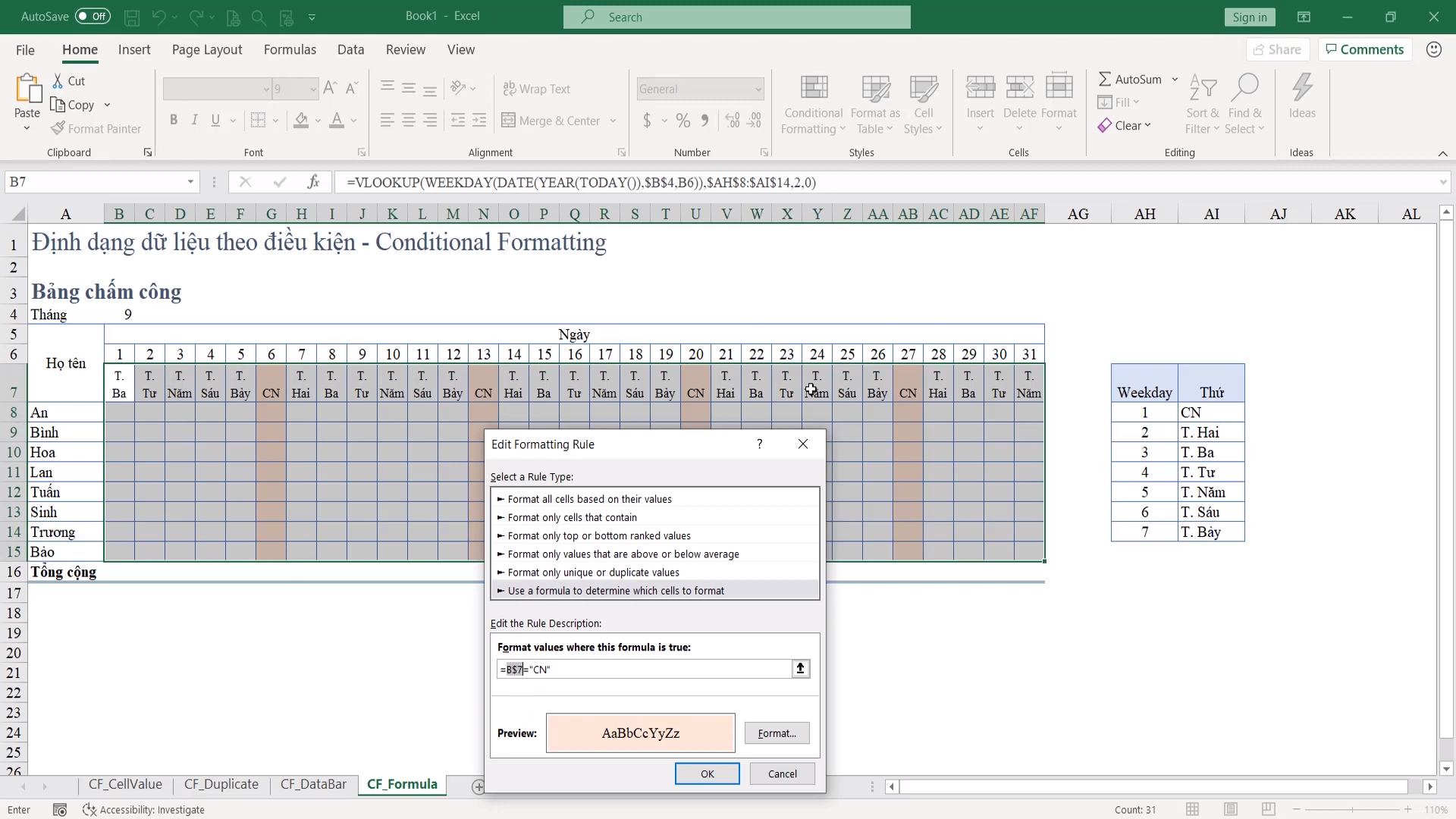
Task: Select 'Format only cells that contain' rule type
Action: [x=572, y=517]
